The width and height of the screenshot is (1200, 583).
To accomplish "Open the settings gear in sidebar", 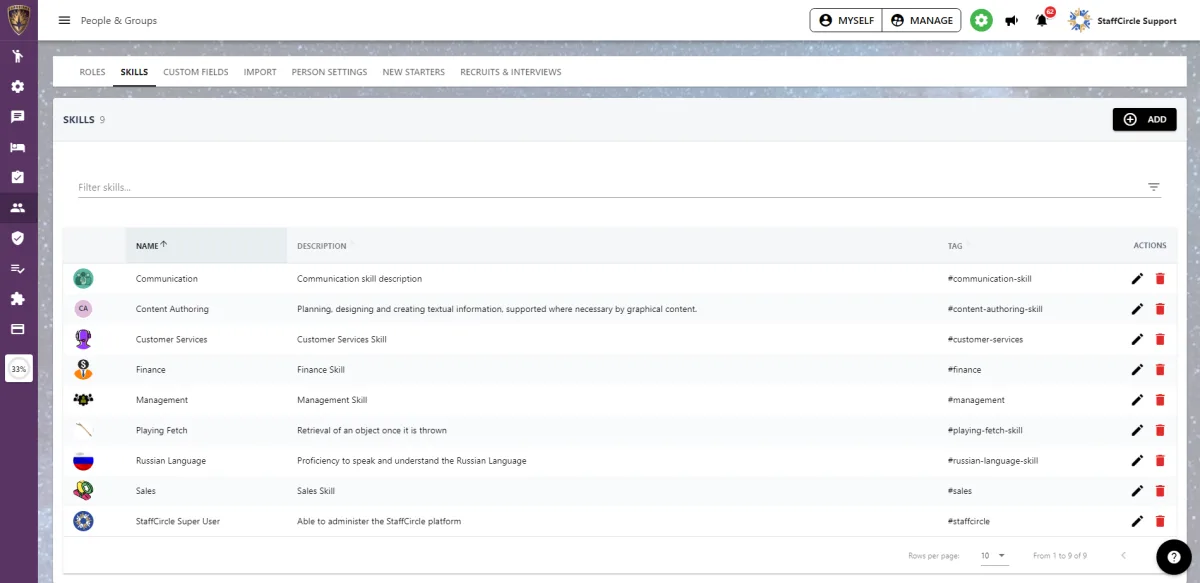I will [x=17, y=87].
